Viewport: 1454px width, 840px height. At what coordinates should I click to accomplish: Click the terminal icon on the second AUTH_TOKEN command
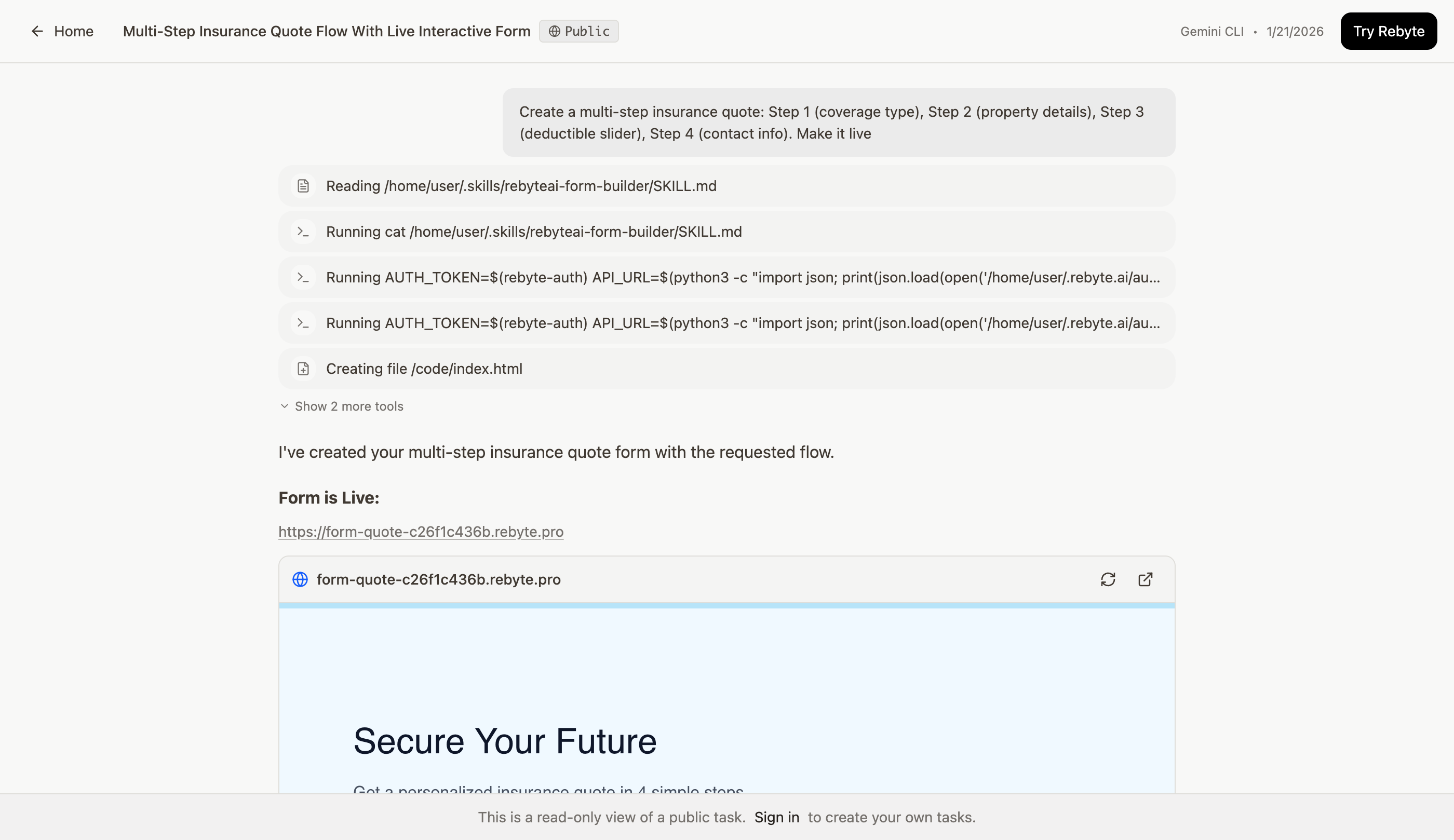(x=303, y=323)
